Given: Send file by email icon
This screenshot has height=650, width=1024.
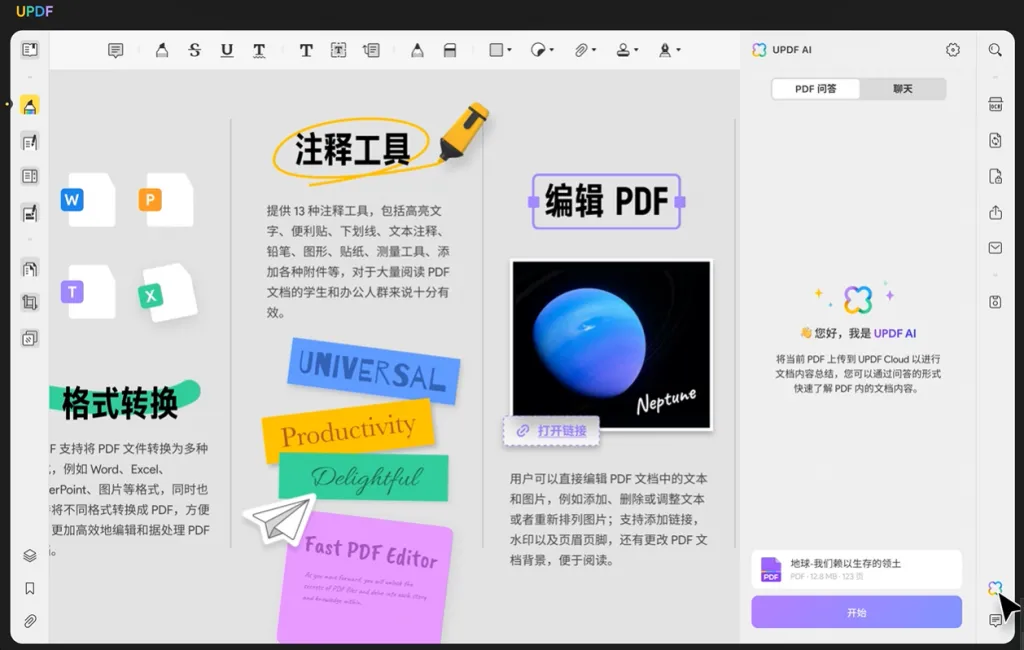Looking at the screenshot, I should pyautogui.click(x=995, y=248).
